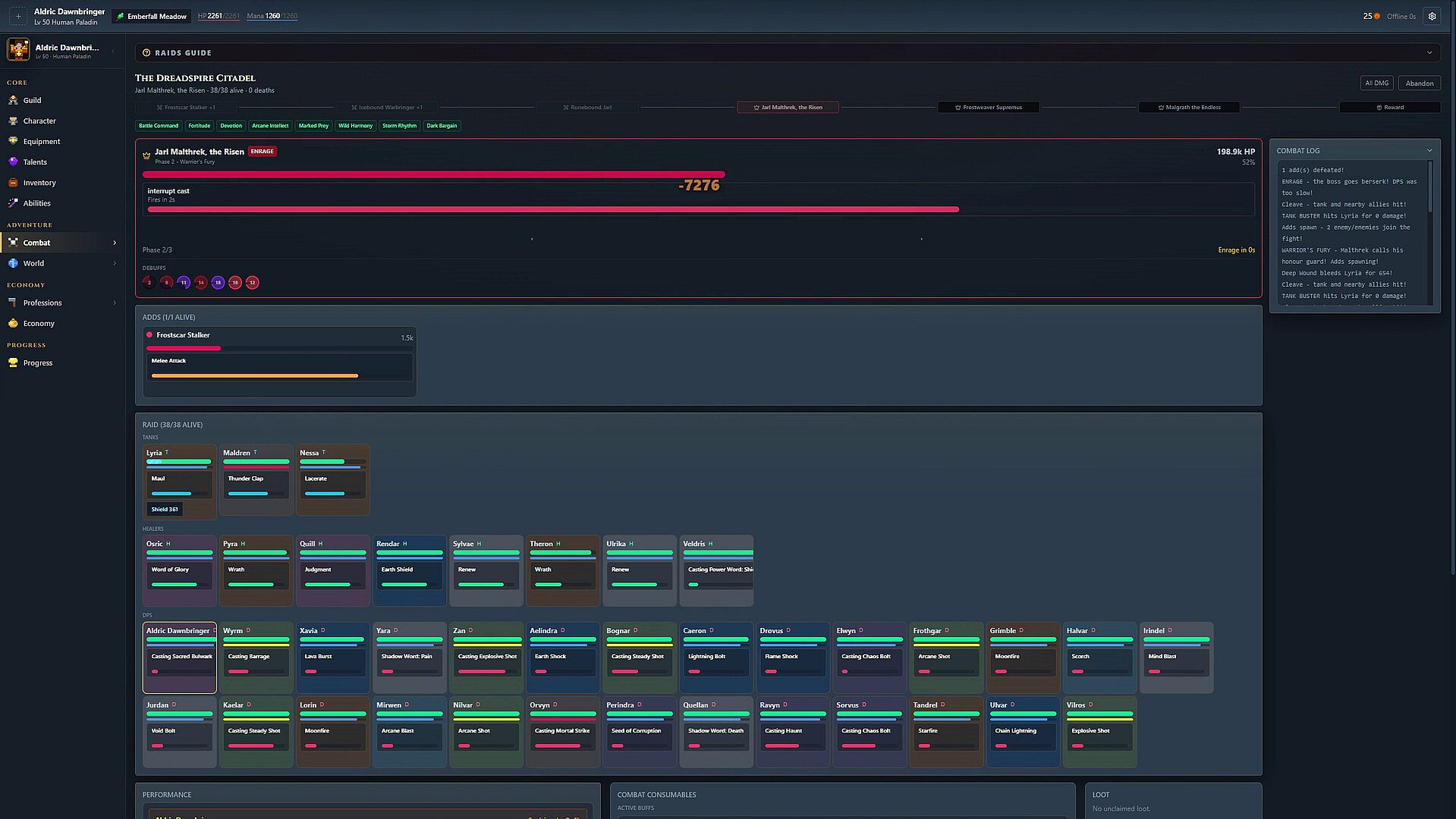Click the Abandon raid button

pyautogui.click(x=1419, y=83)
